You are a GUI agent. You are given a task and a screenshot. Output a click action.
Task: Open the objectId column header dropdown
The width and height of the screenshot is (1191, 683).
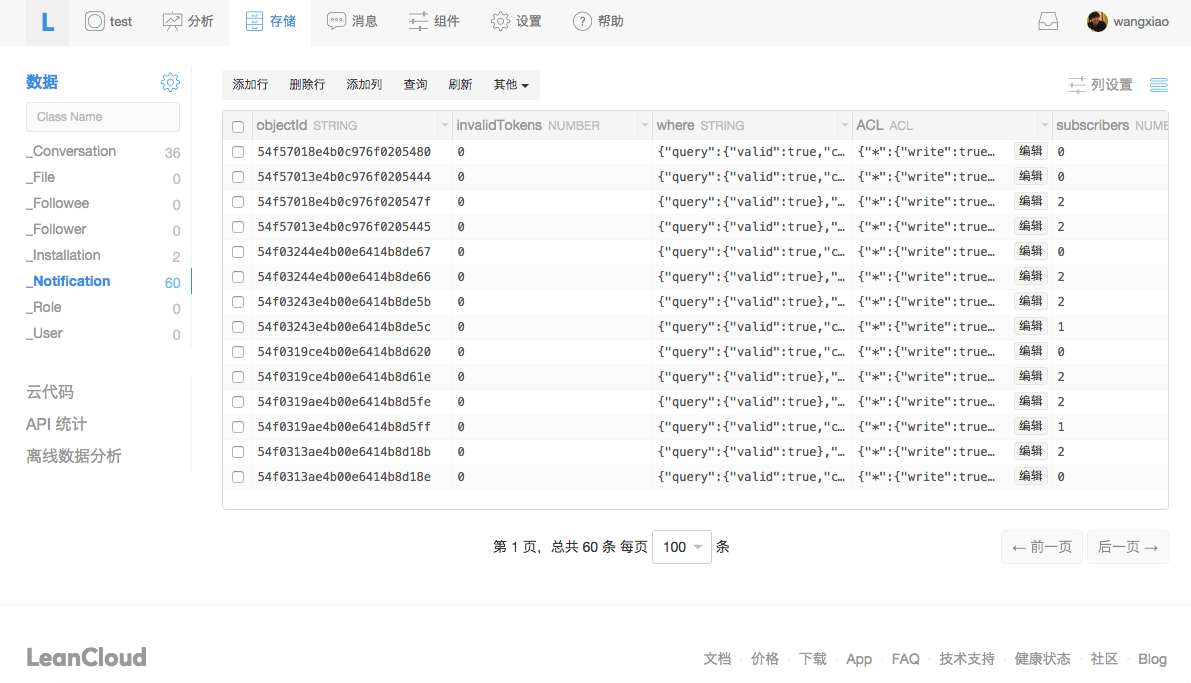445,125
